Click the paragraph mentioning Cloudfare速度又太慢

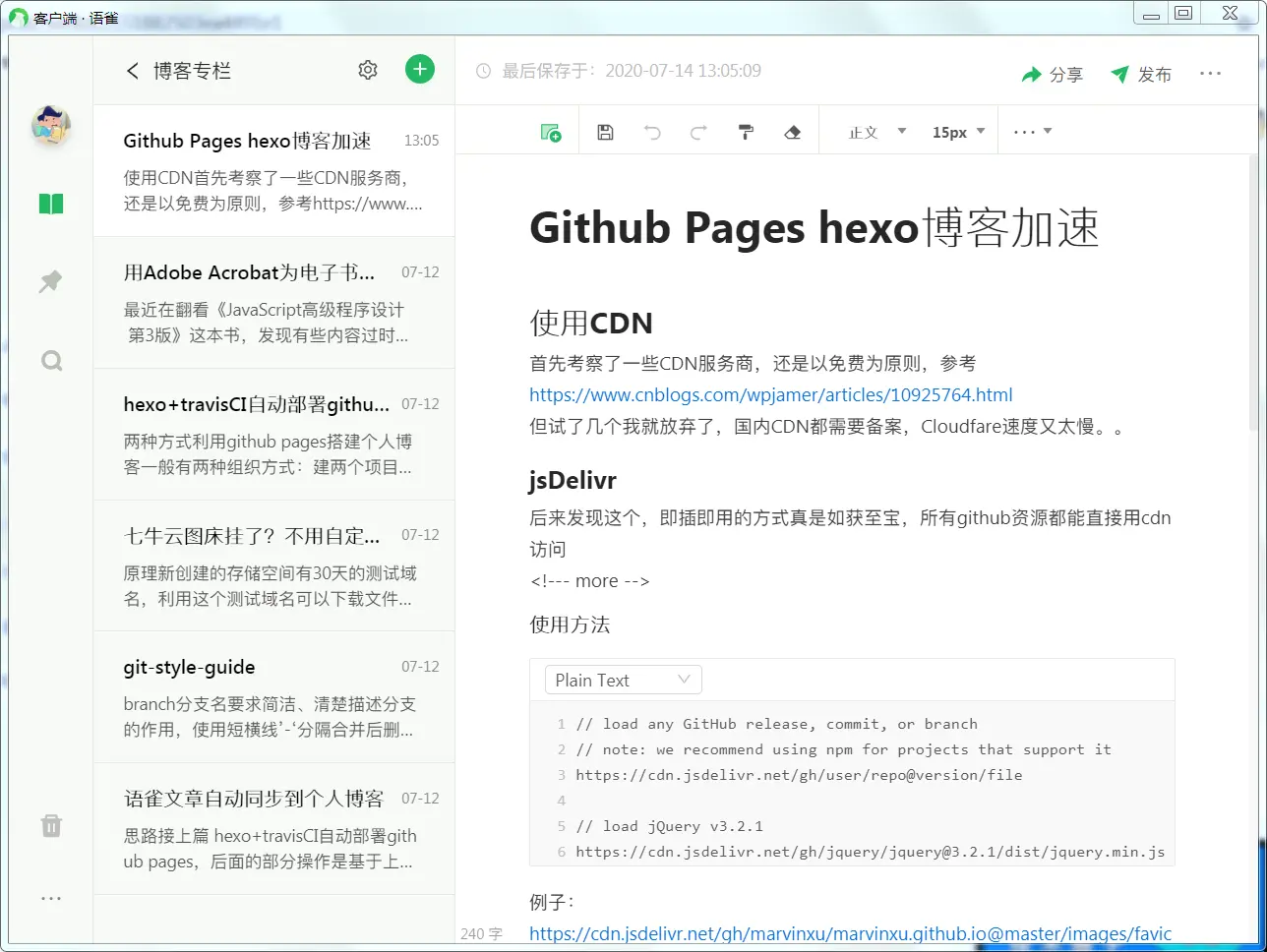[826, 427]
